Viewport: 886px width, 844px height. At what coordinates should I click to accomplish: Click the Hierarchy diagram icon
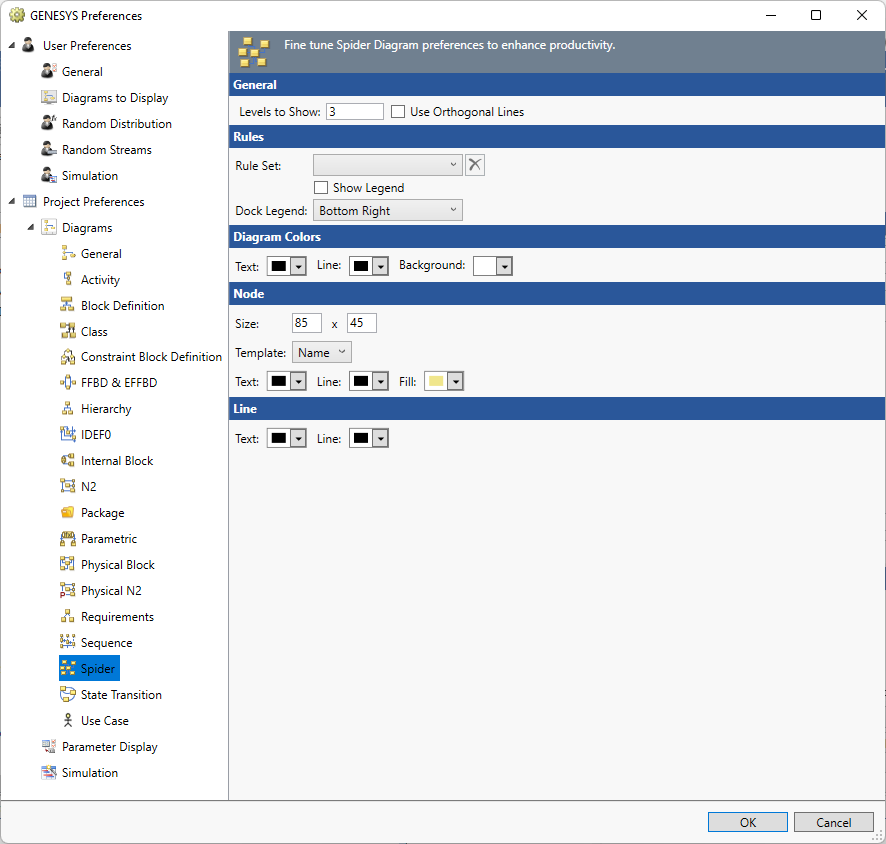tap(68, 409)
